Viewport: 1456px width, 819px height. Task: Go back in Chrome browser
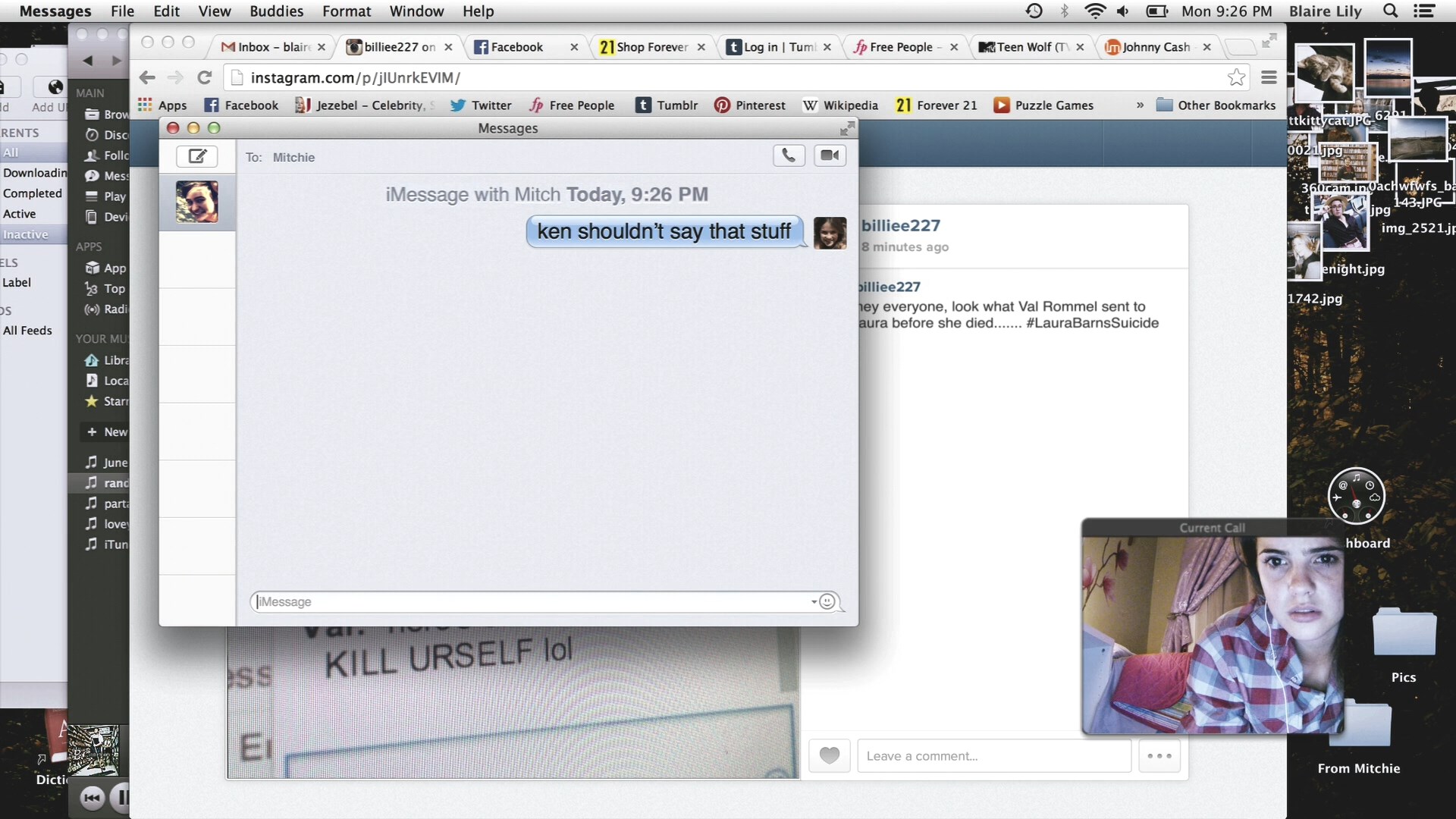point(147,77)
